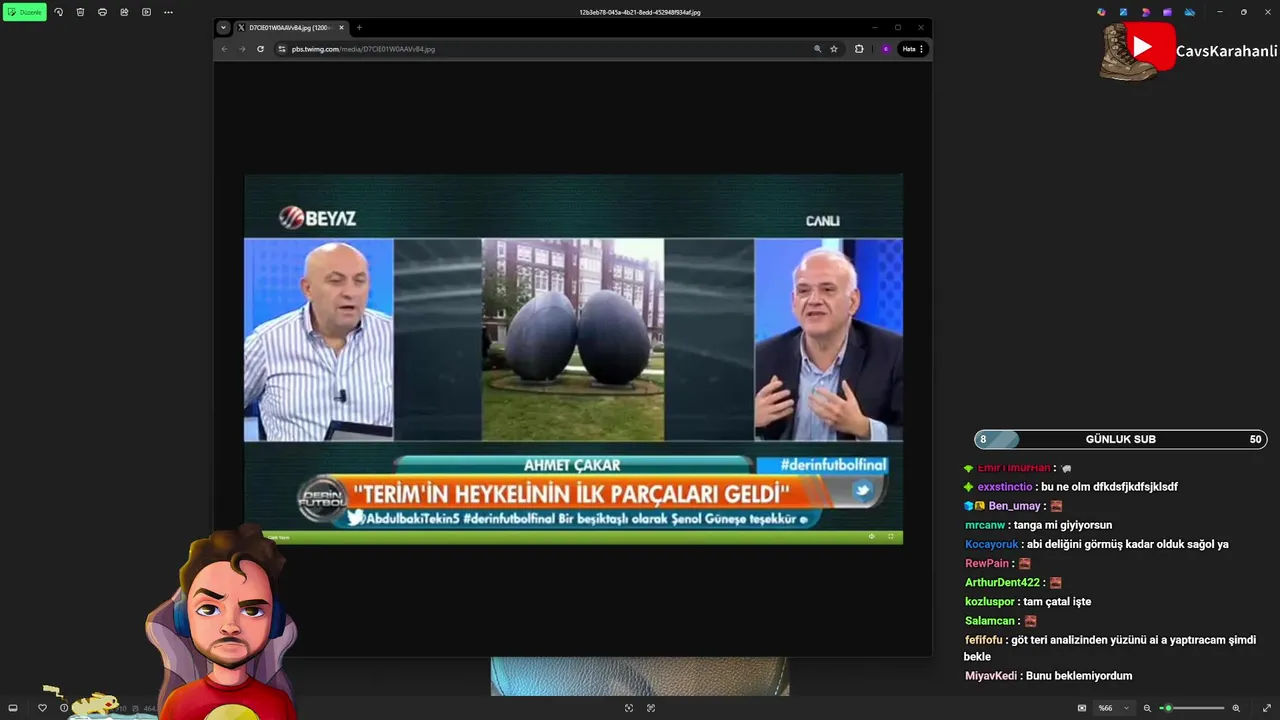Open the OneDrive cloud icon in Photos title bar

click(x=1190, y=12)
